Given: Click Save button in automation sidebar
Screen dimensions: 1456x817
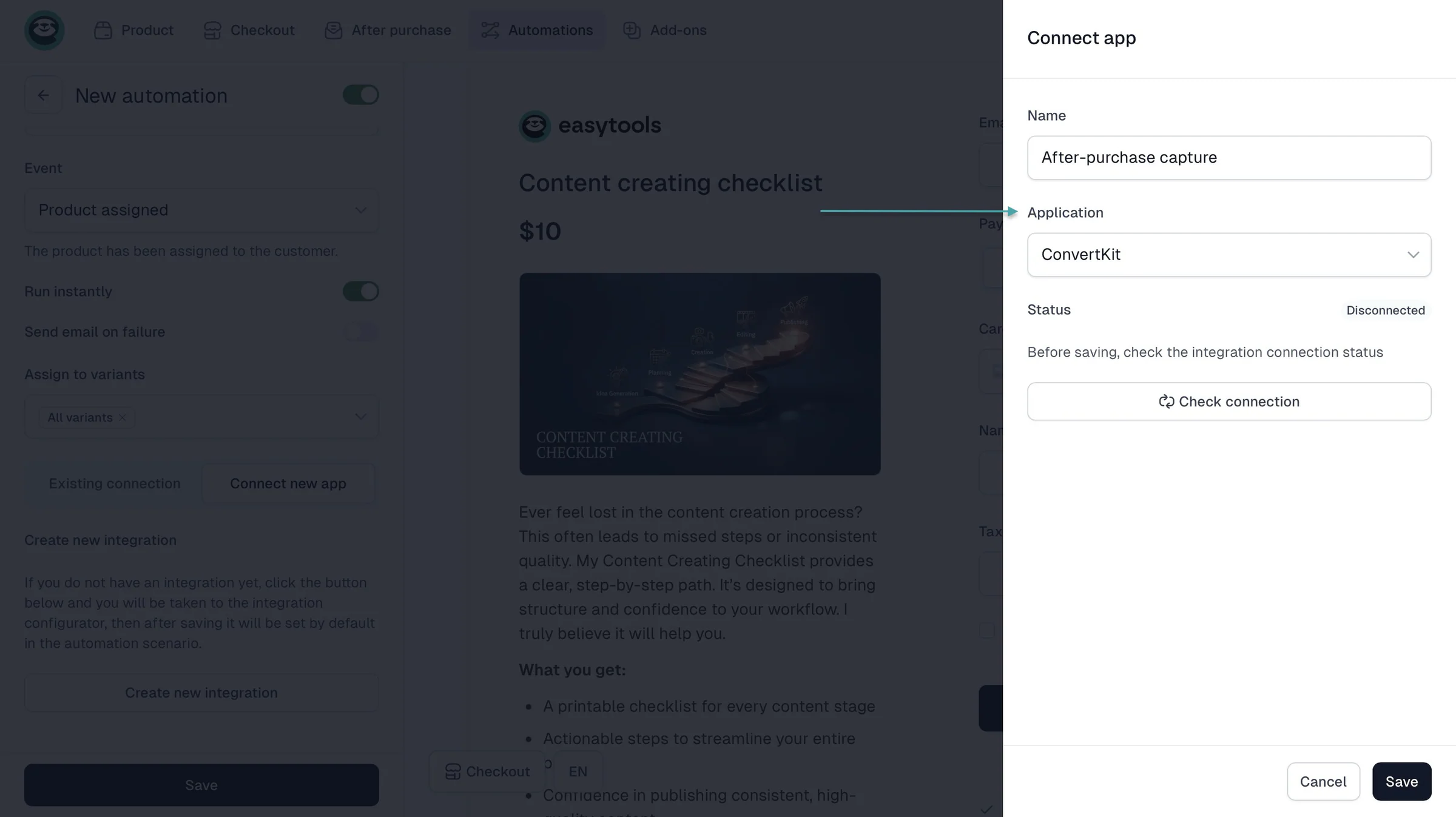Looking at the screenshot, I should (x=201, y=785).
